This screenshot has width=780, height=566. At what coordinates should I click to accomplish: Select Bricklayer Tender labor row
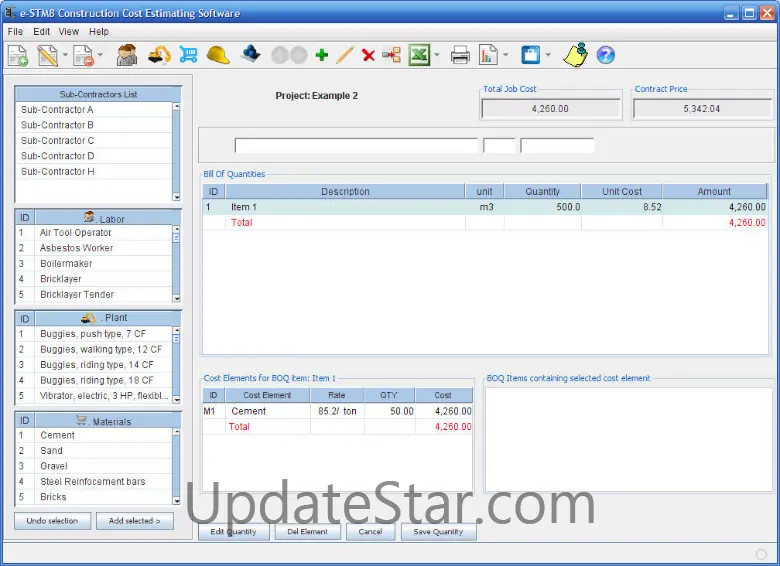tap(94, 294)
